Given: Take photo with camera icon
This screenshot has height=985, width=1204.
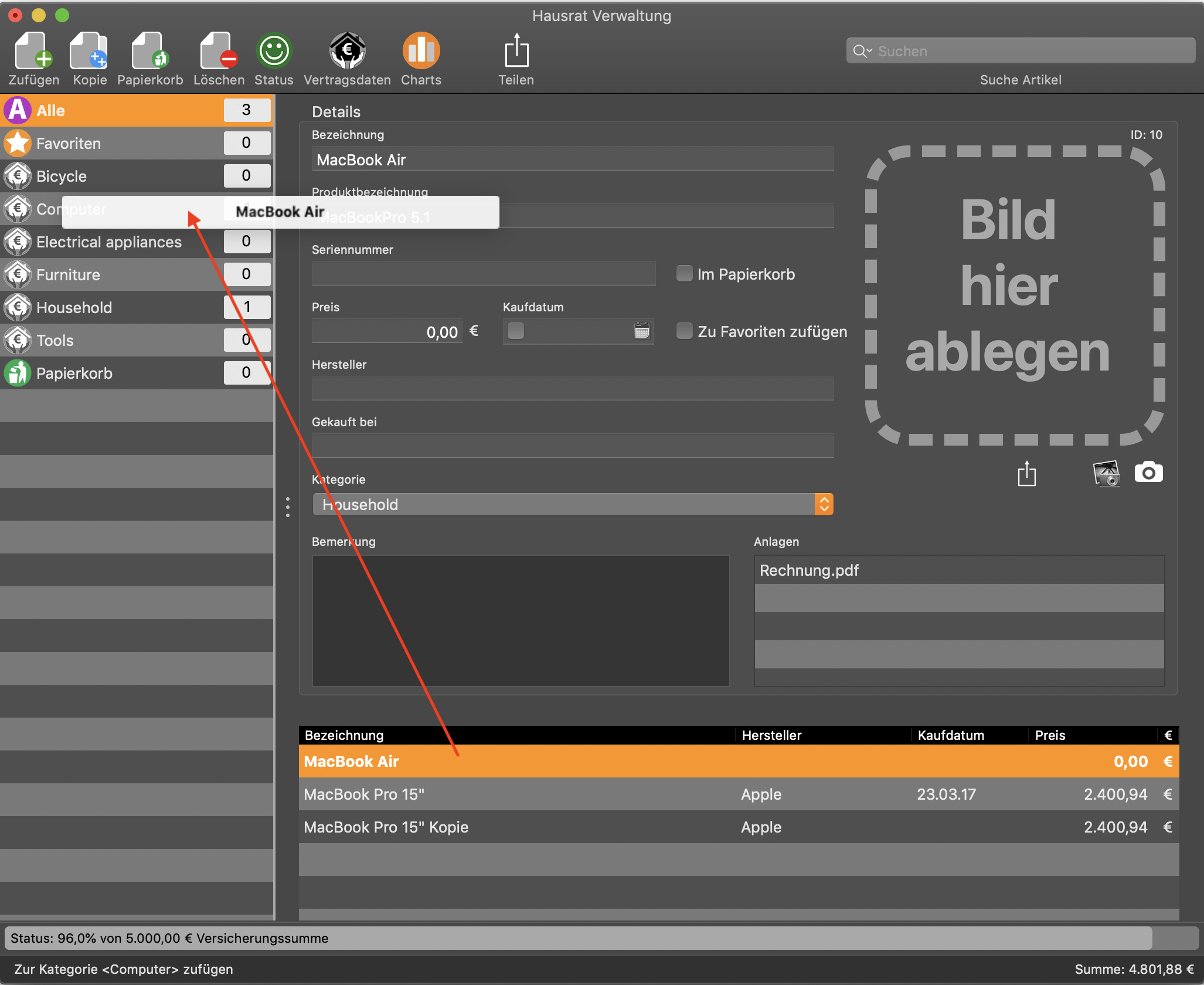Looking at the screenshot, I should point(1149,473).
